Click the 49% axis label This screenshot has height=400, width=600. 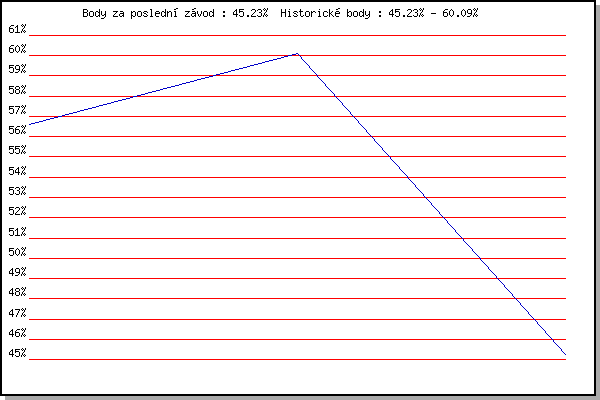tap(17, 272)
